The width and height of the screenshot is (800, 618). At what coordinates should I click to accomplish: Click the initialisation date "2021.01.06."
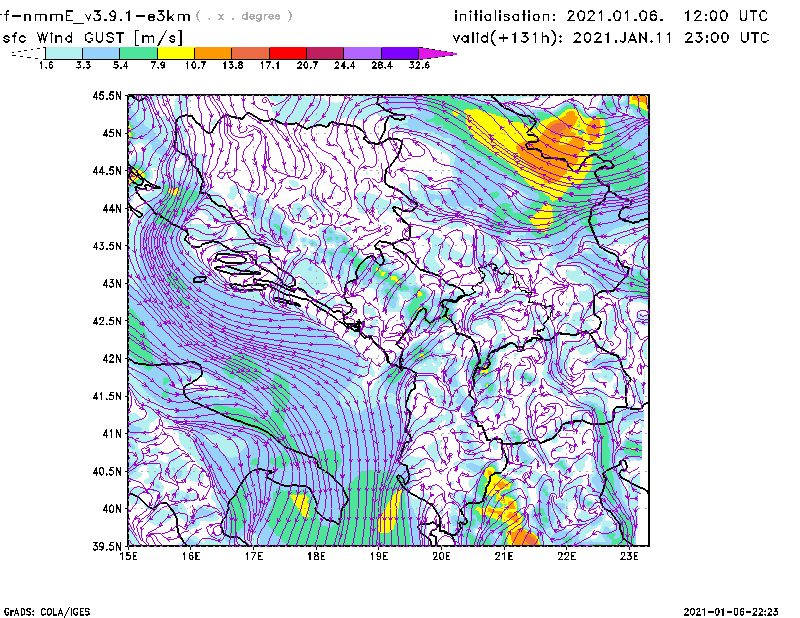tap(615, 16)
